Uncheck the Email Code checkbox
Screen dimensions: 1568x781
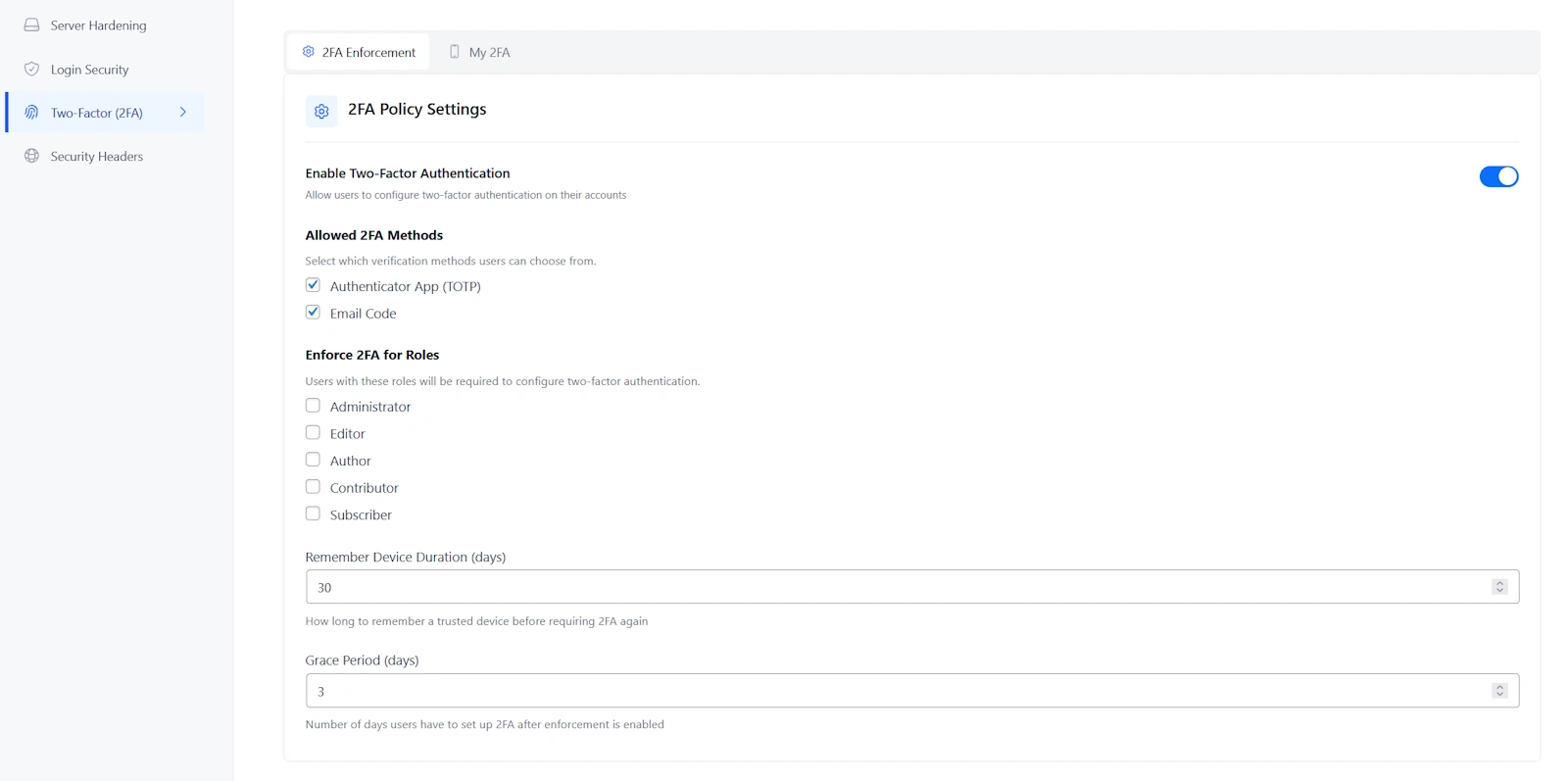(313, 313)
